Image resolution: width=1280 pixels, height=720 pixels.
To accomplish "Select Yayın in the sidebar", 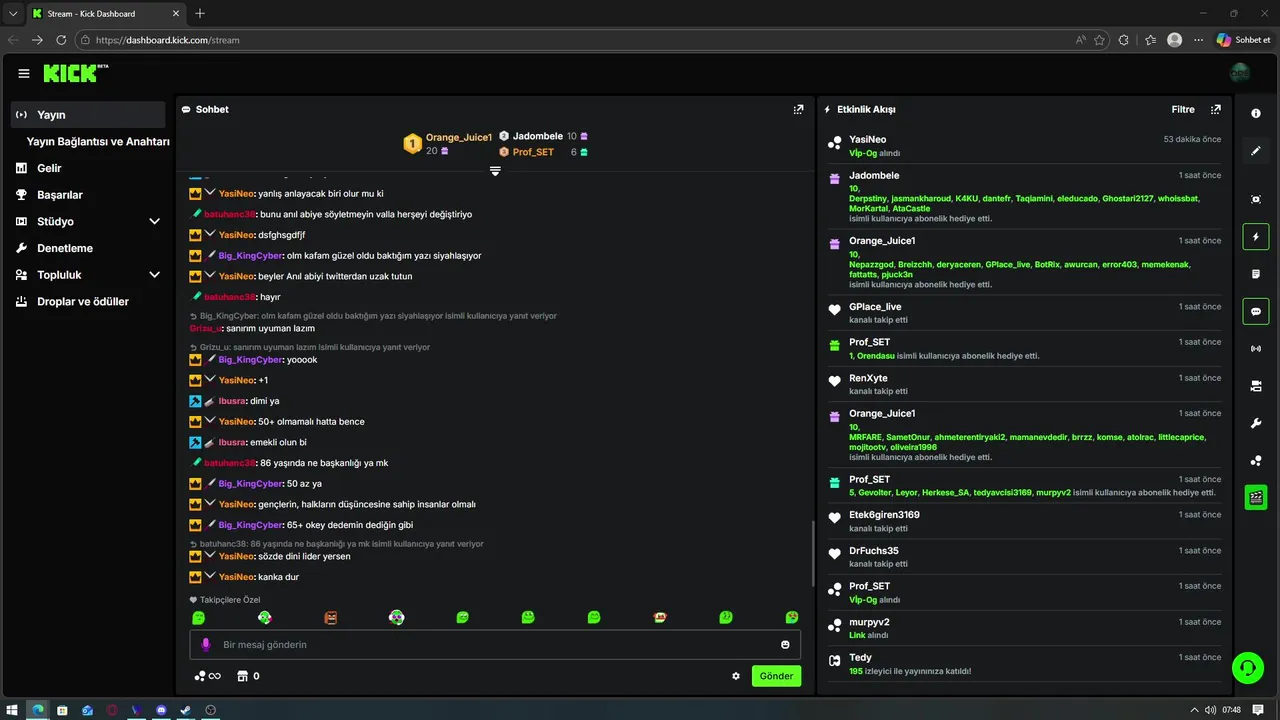I will pos(88,115).
